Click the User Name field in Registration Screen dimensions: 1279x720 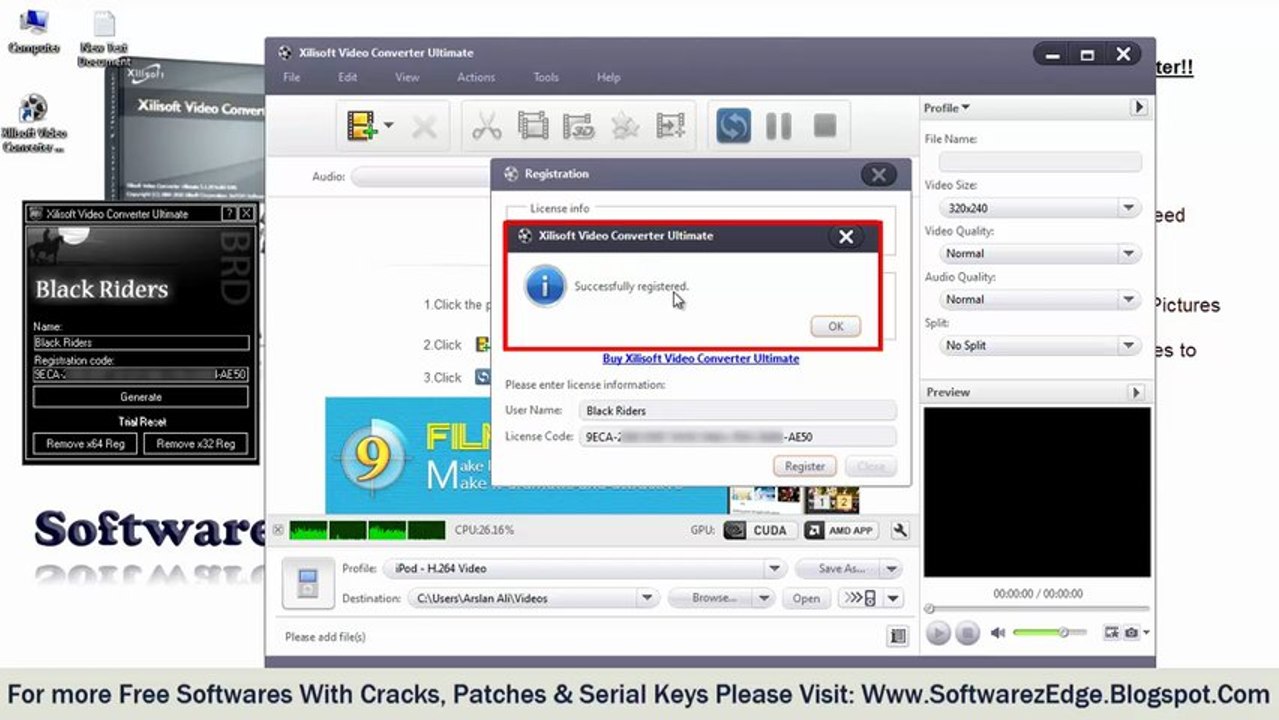click(x=738, y=410)
